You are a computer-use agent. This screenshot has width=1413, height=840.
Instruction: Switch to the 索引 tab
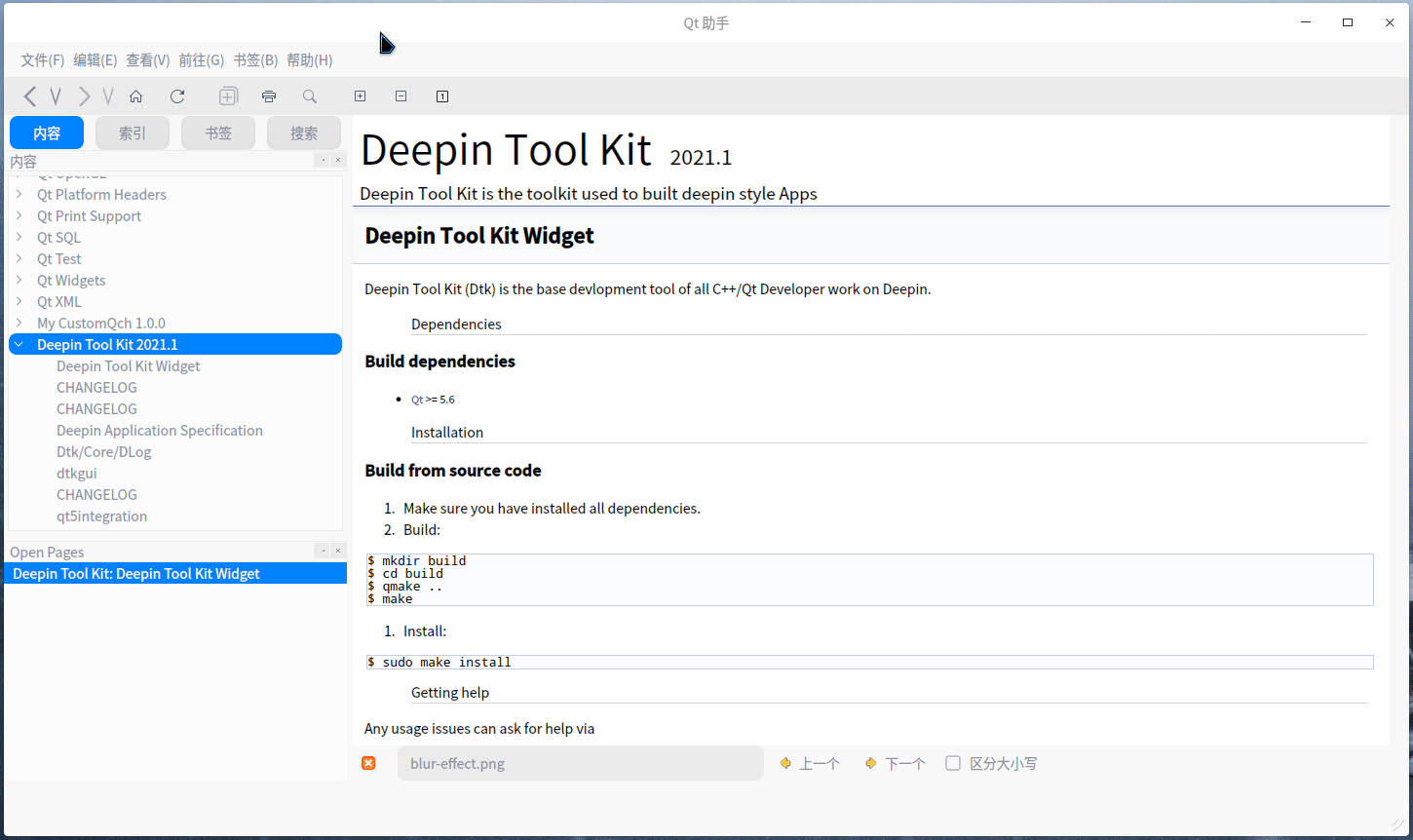tap(133, 134)
